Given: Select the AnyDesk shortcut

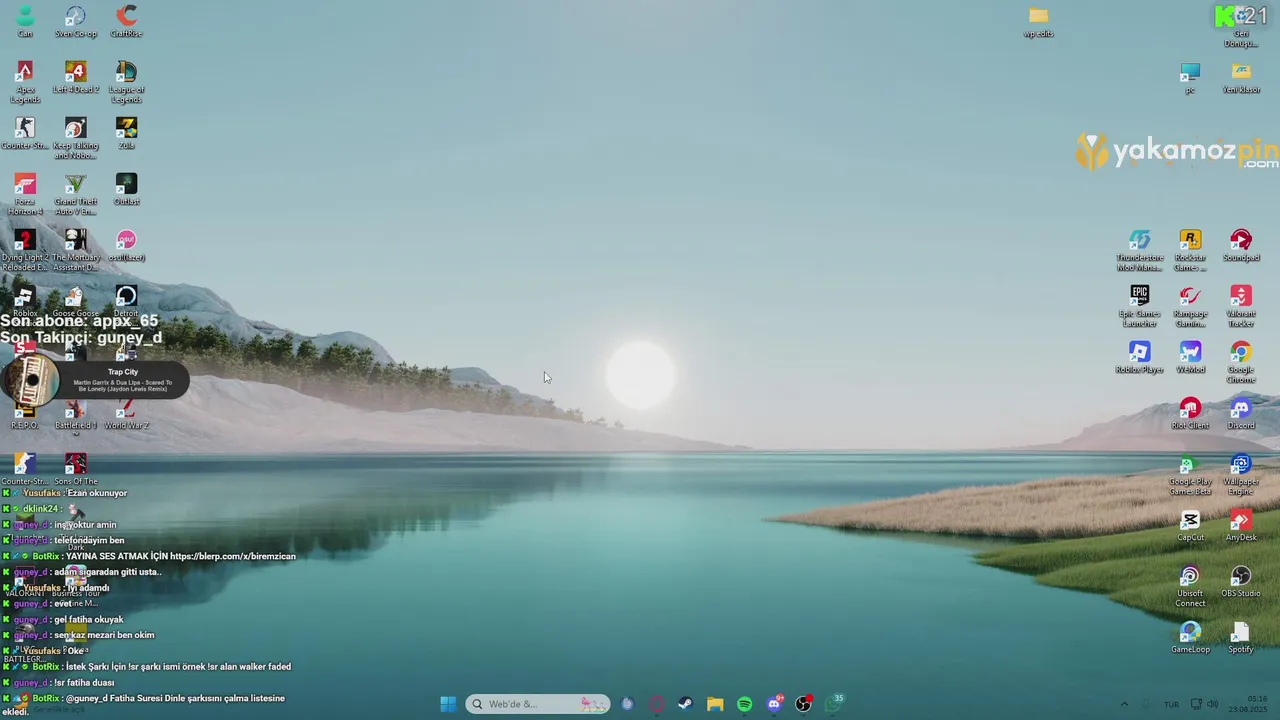Looking at the screenshot, I should click(1241, 525).
